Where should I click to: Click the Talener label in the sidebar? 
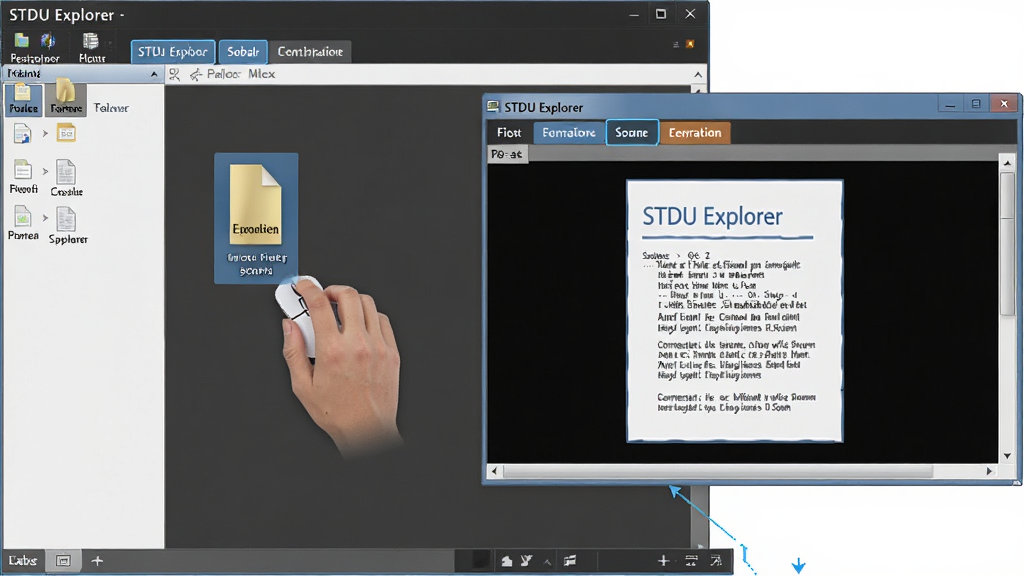pos(111,108)
